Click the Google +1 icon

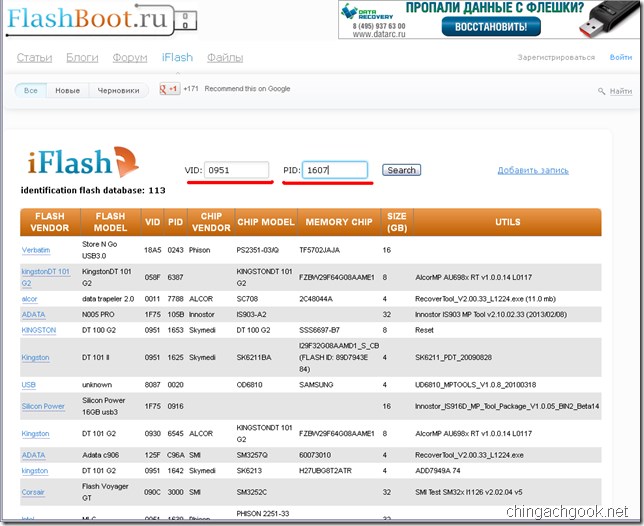point(170,88)
